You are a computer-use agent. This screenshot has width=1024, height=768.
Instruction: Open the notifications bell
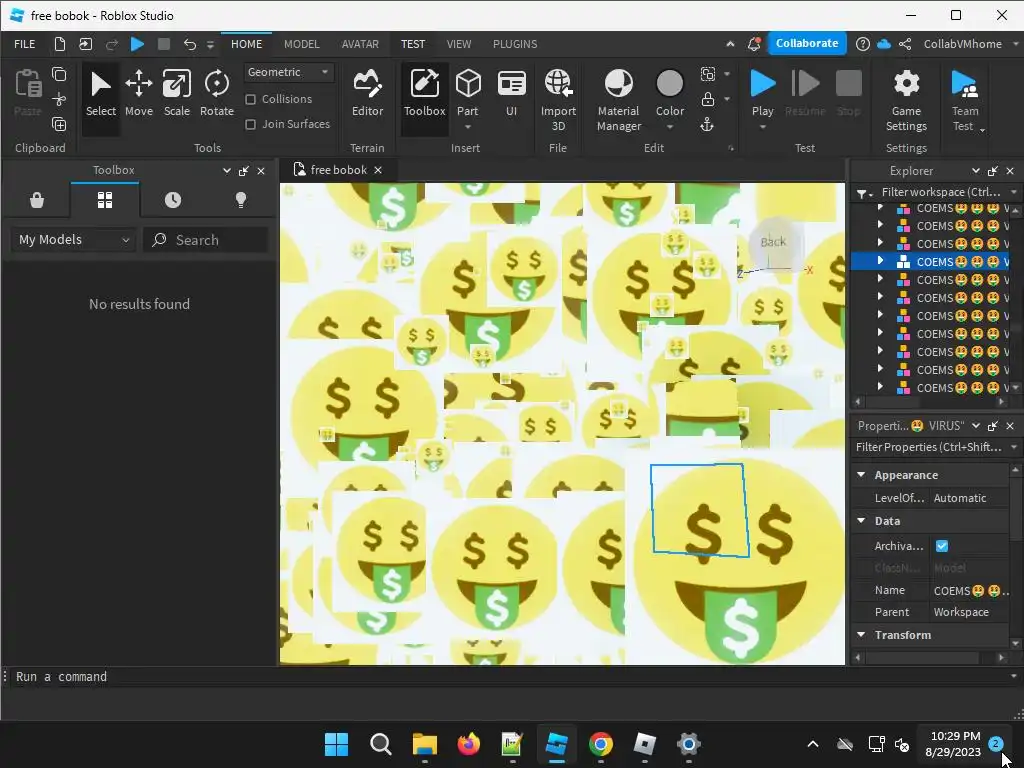pos(754,44)
